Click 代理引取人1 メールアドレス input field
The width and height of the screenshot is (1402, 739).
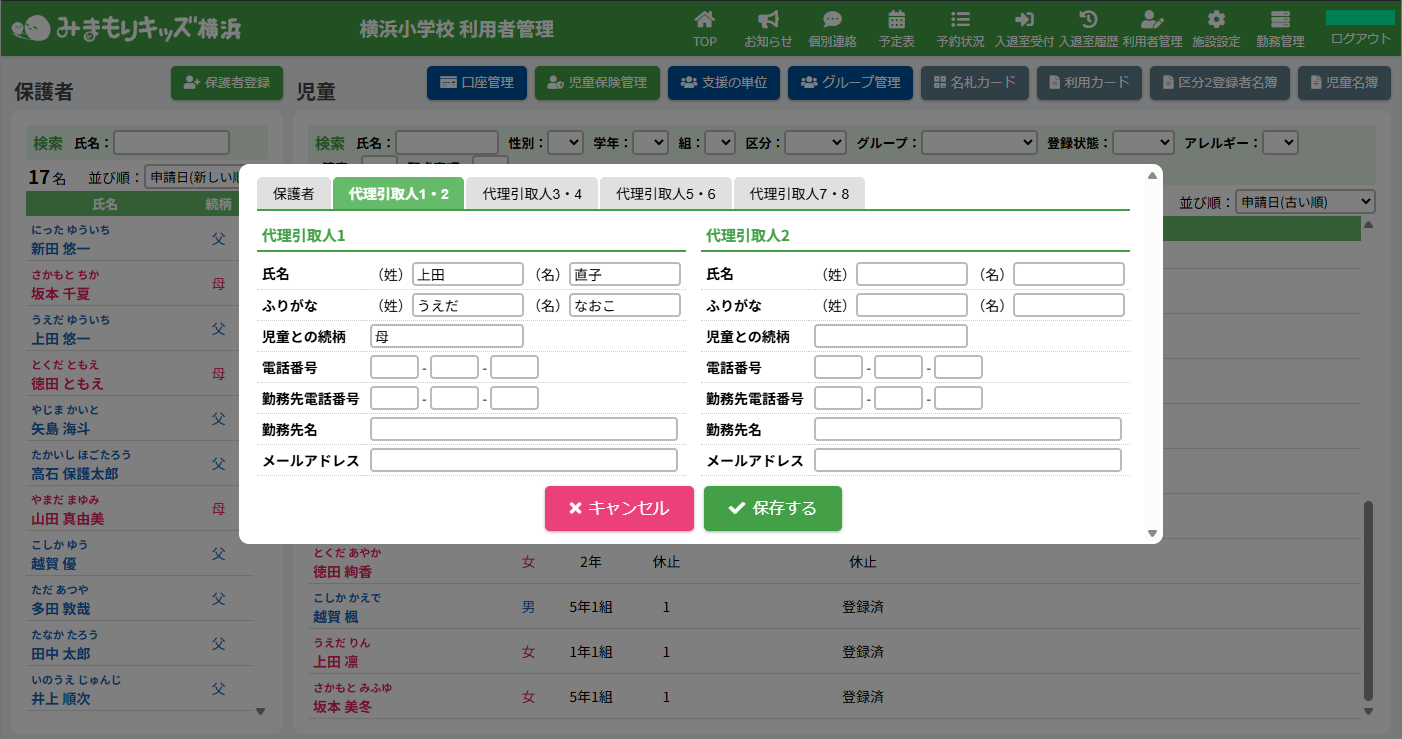[524, 460]
